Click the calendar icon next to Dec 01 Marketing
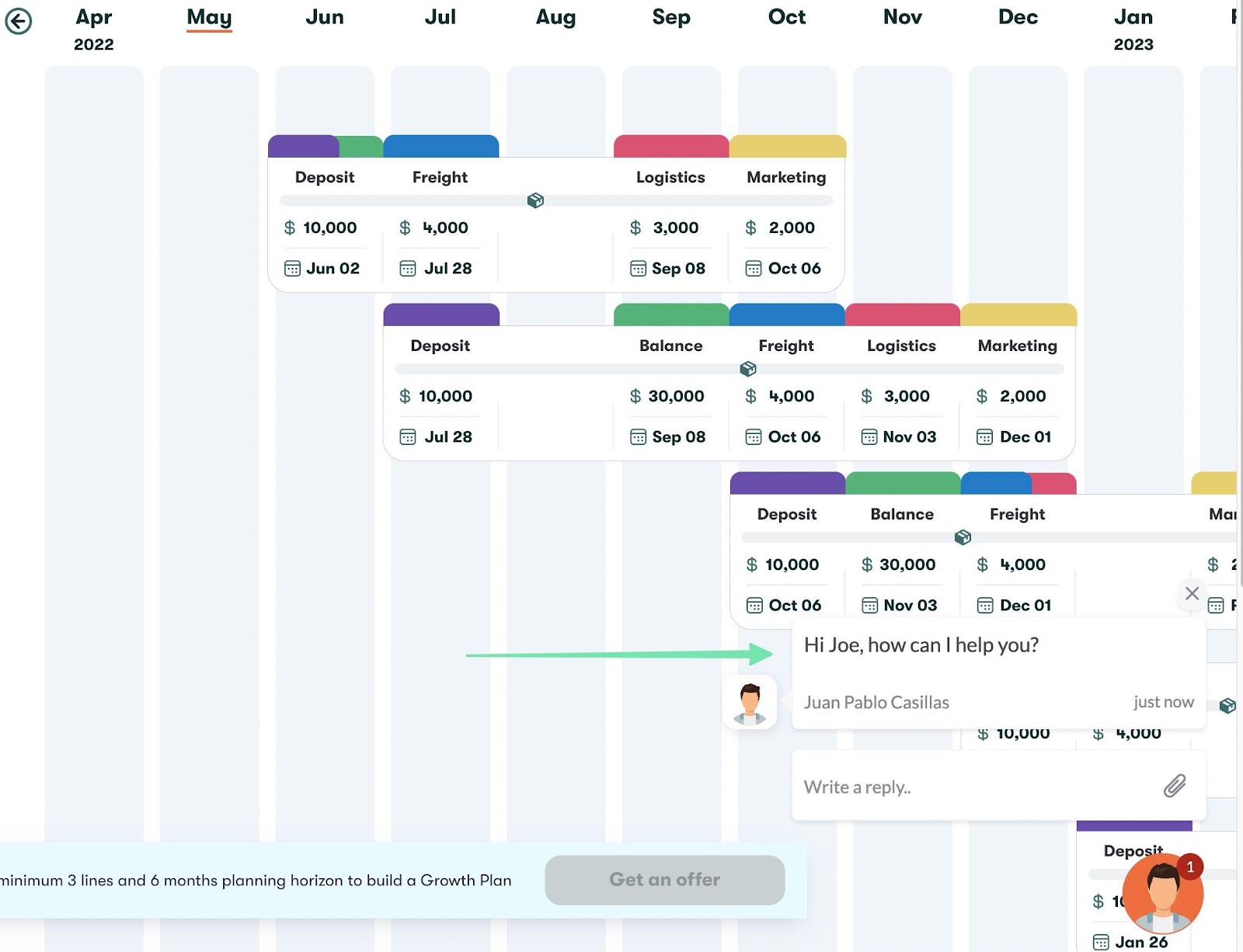The height and width of the screenshot is (952, 1243). (x=986, y=436)
